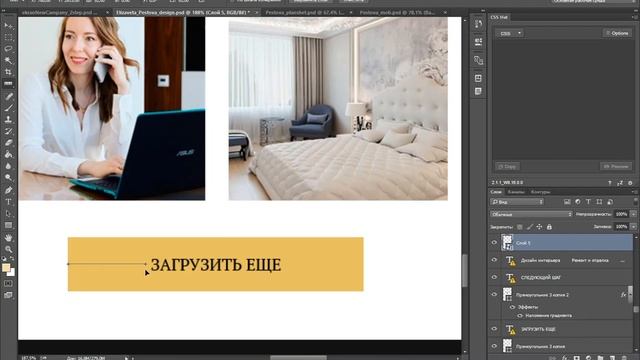Viewport: 640px width, 360px height.
Task: Select the Pen tool
Action: pyautogui.click(x=8, y=190)
